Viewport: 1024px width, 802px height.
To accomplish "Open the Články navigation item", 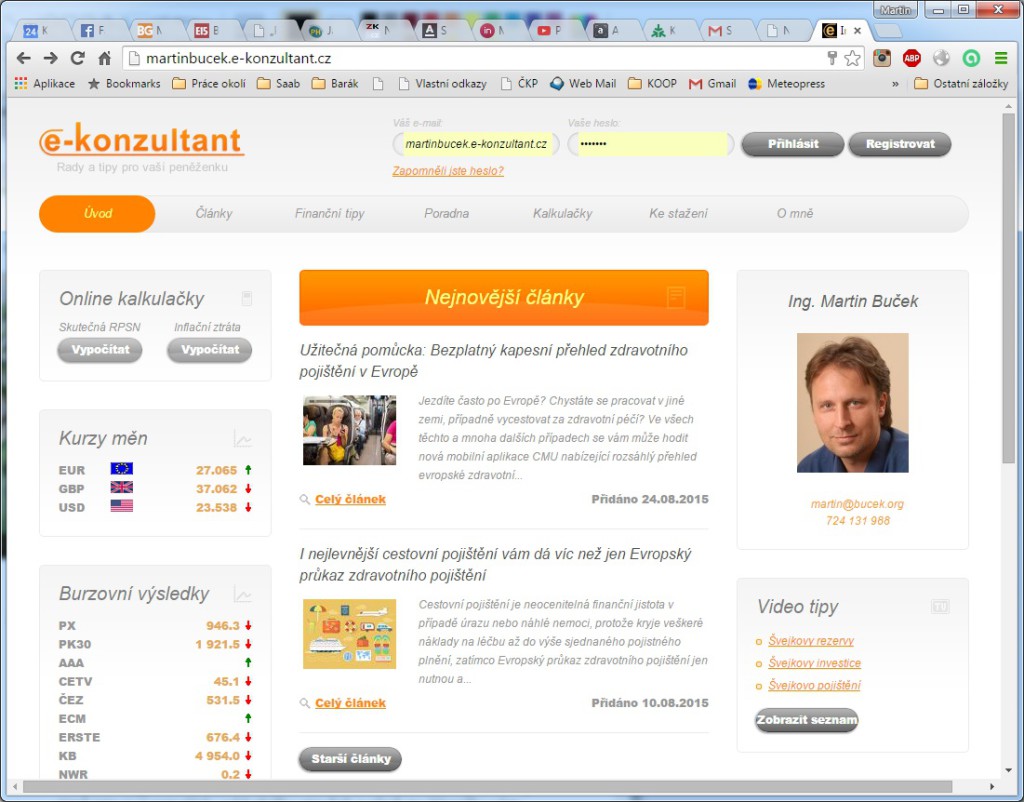I will pos(214,213).
